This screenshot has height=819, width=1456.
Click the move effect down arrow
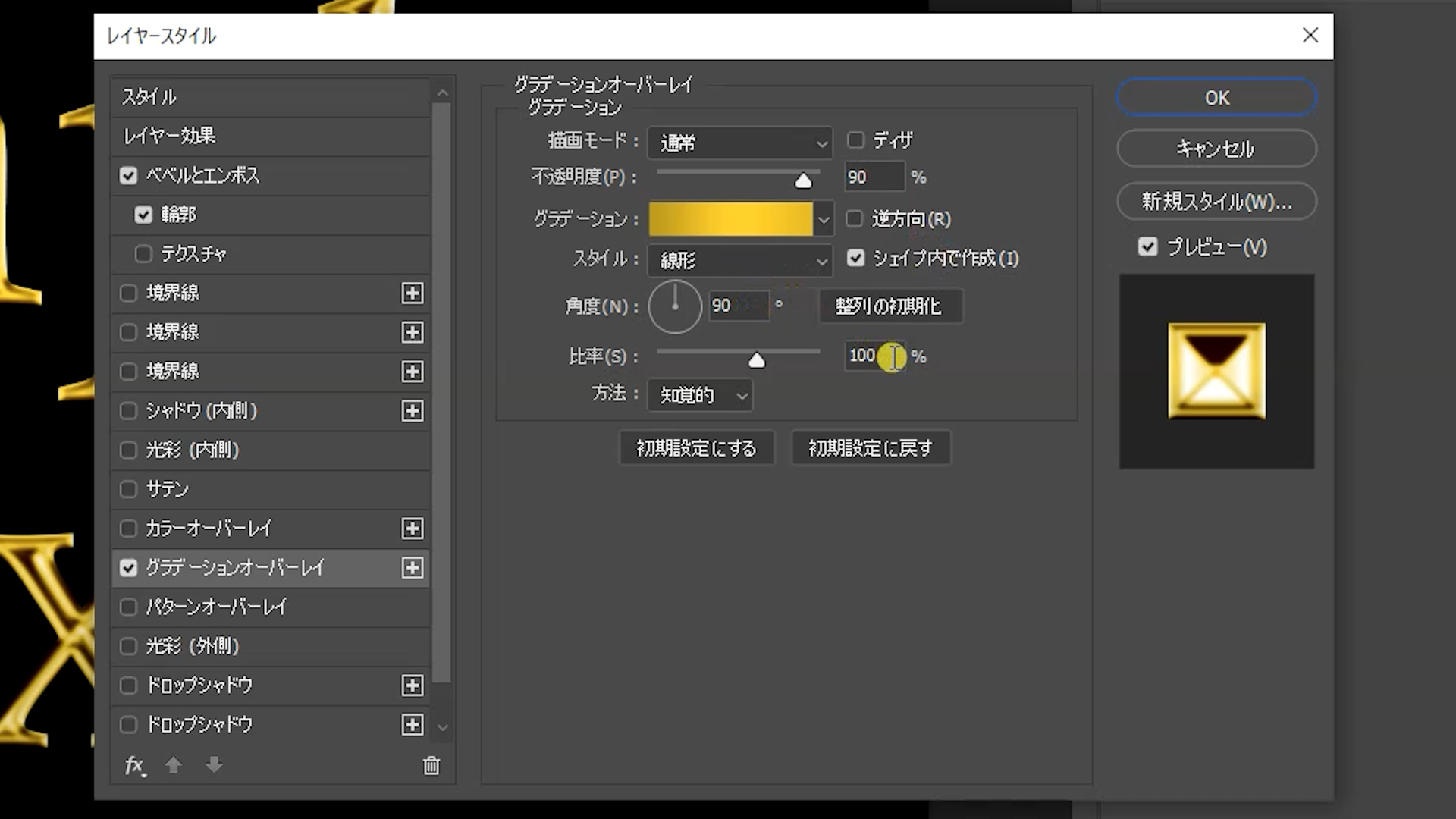pos(214,765)
